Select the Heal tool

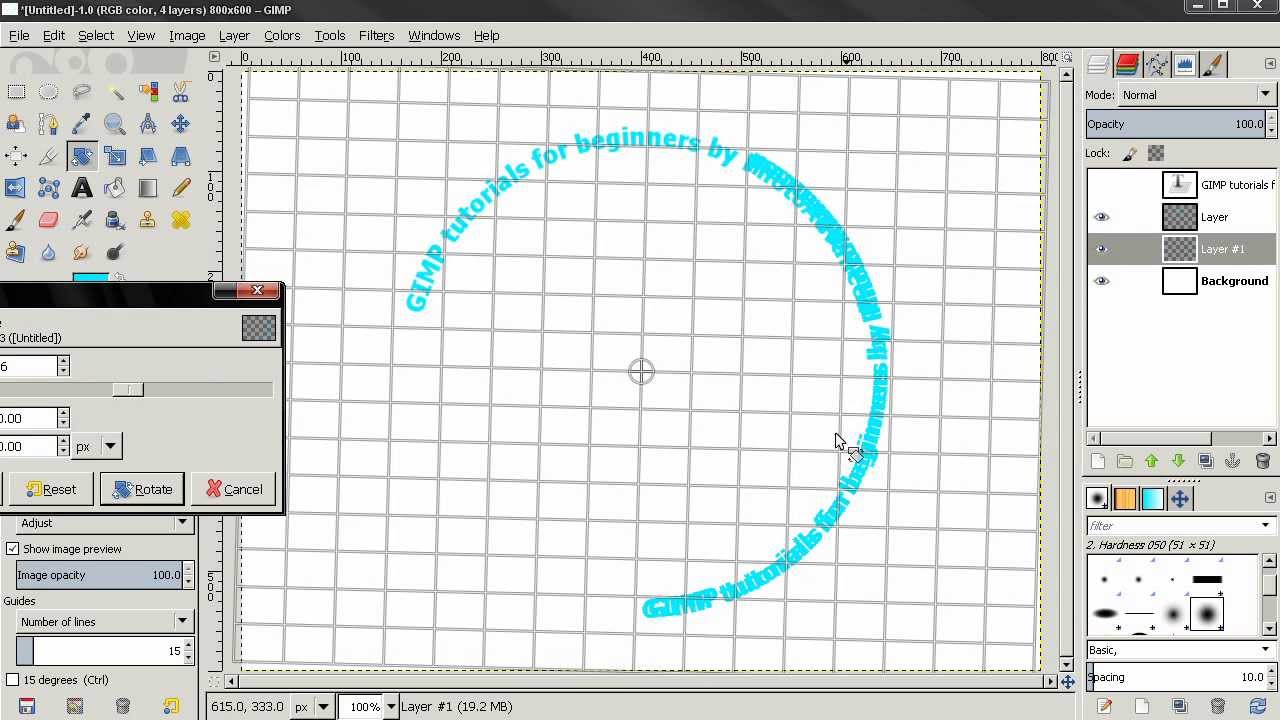coord(181,220)
